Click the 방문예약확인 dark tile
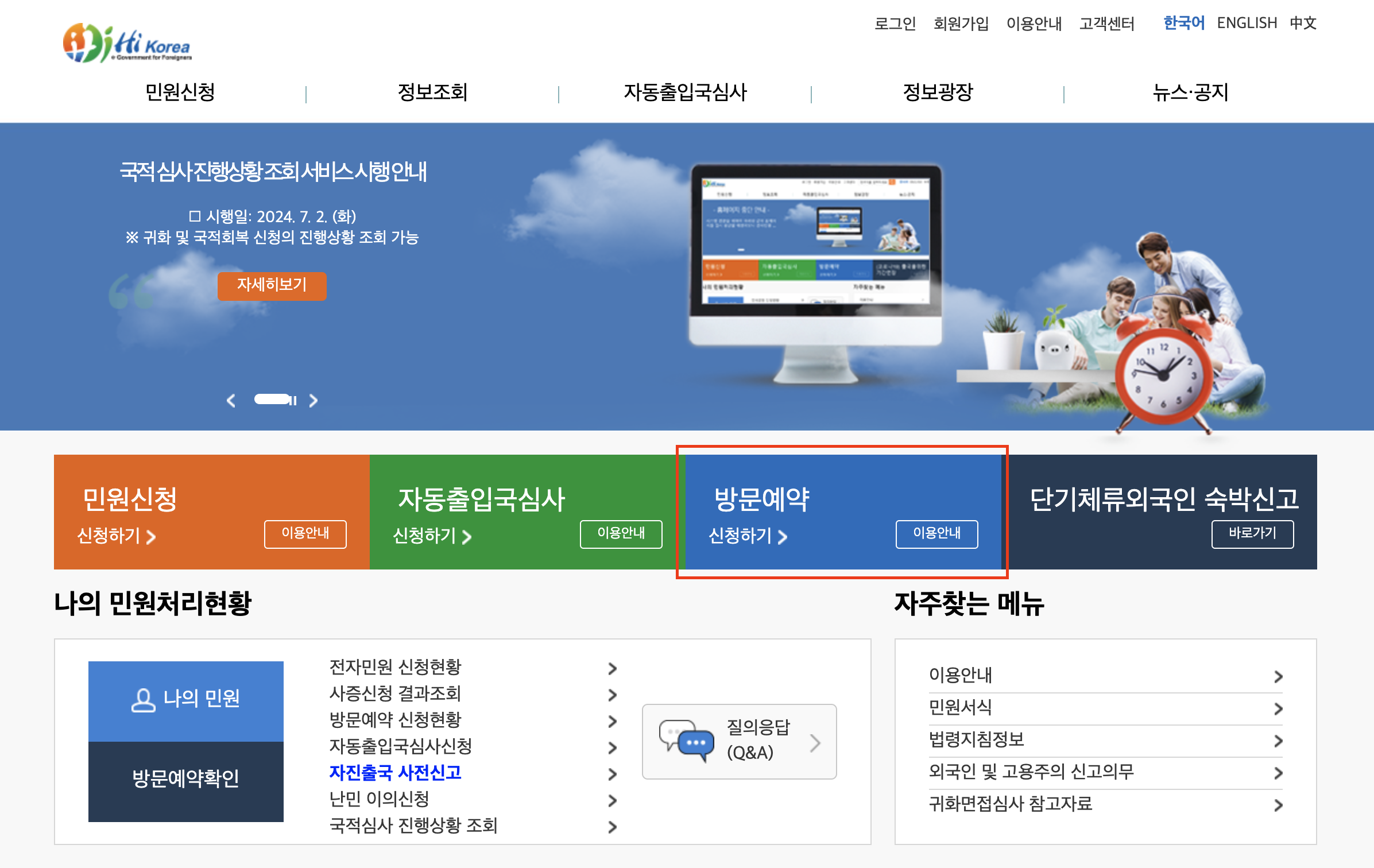The height and width of the screenshot is (868, 1374). [185, 780]
